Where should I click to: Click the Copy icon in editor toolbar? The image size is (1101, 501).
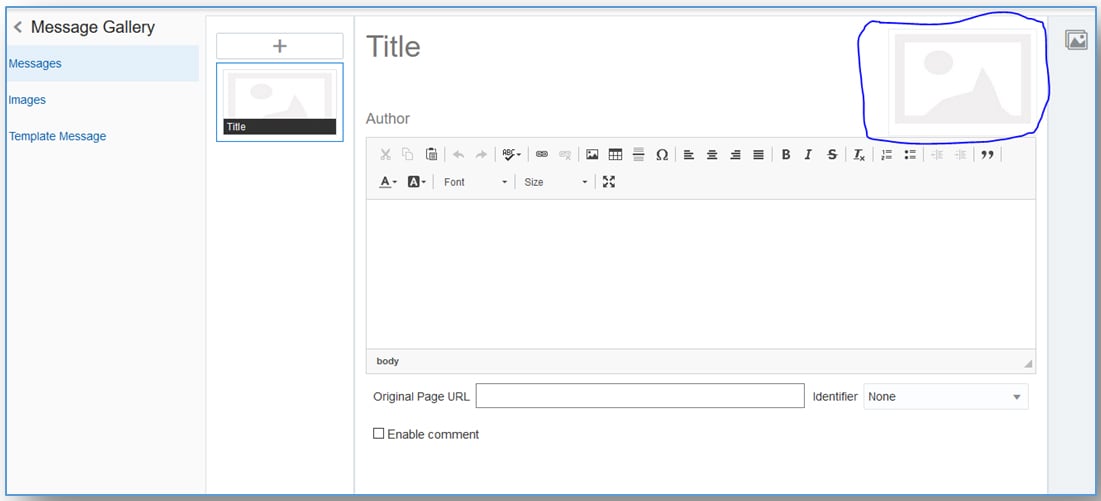(408, 154)
